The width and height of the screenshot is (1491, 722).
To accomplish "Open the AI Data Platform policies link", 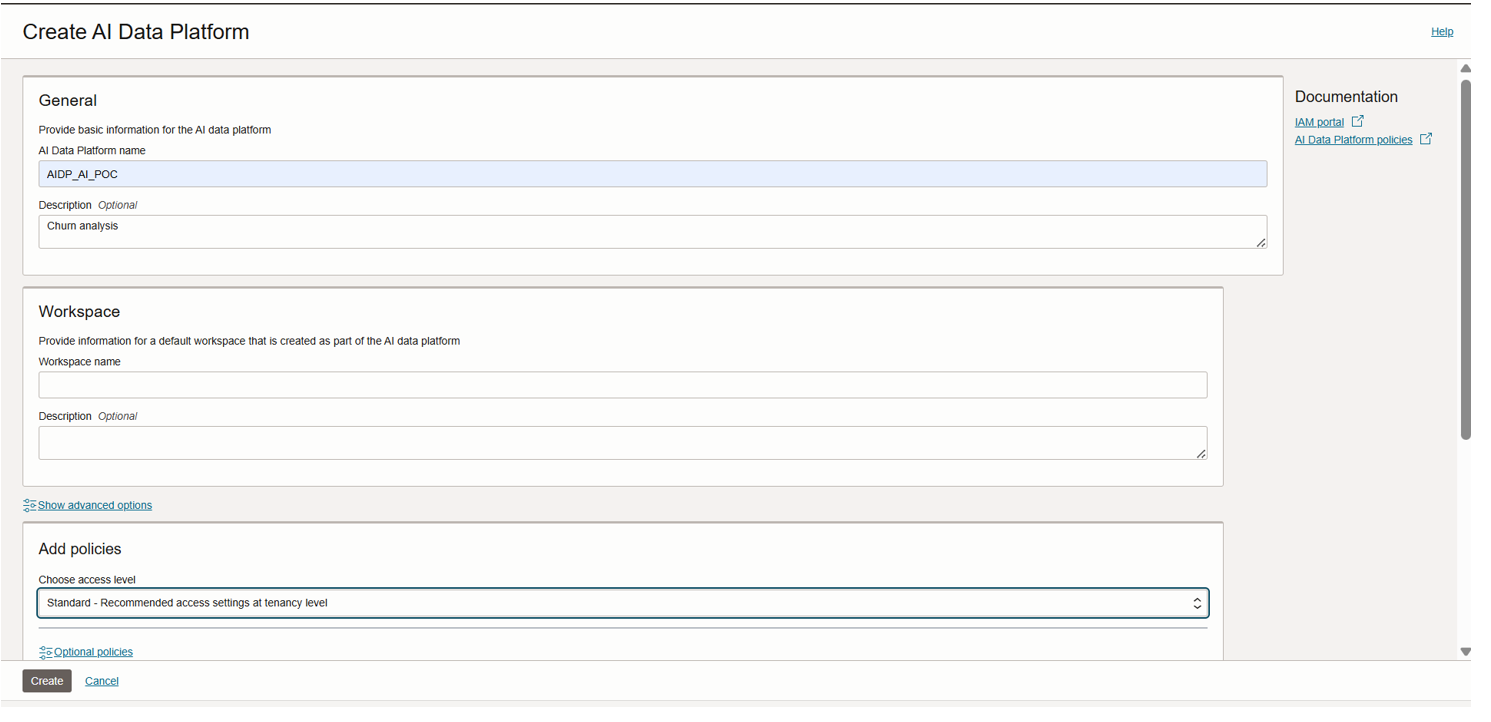I will tap(1353, 140).
